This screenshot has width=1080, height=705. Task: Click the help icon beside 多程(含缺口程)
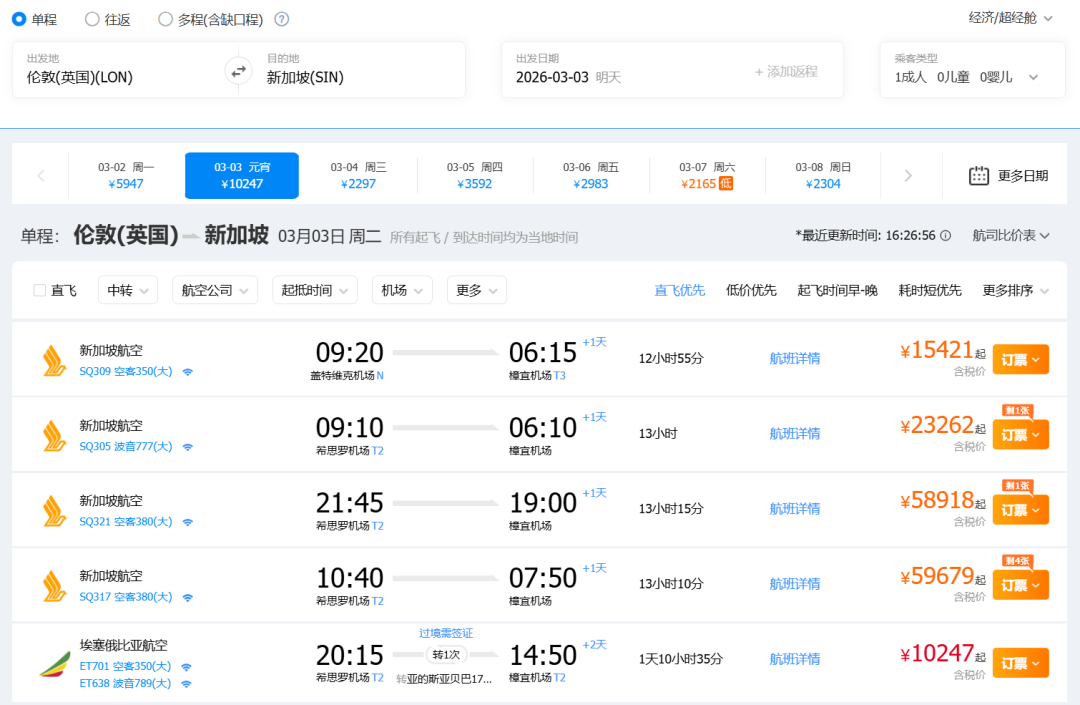[x=282, y=19]
